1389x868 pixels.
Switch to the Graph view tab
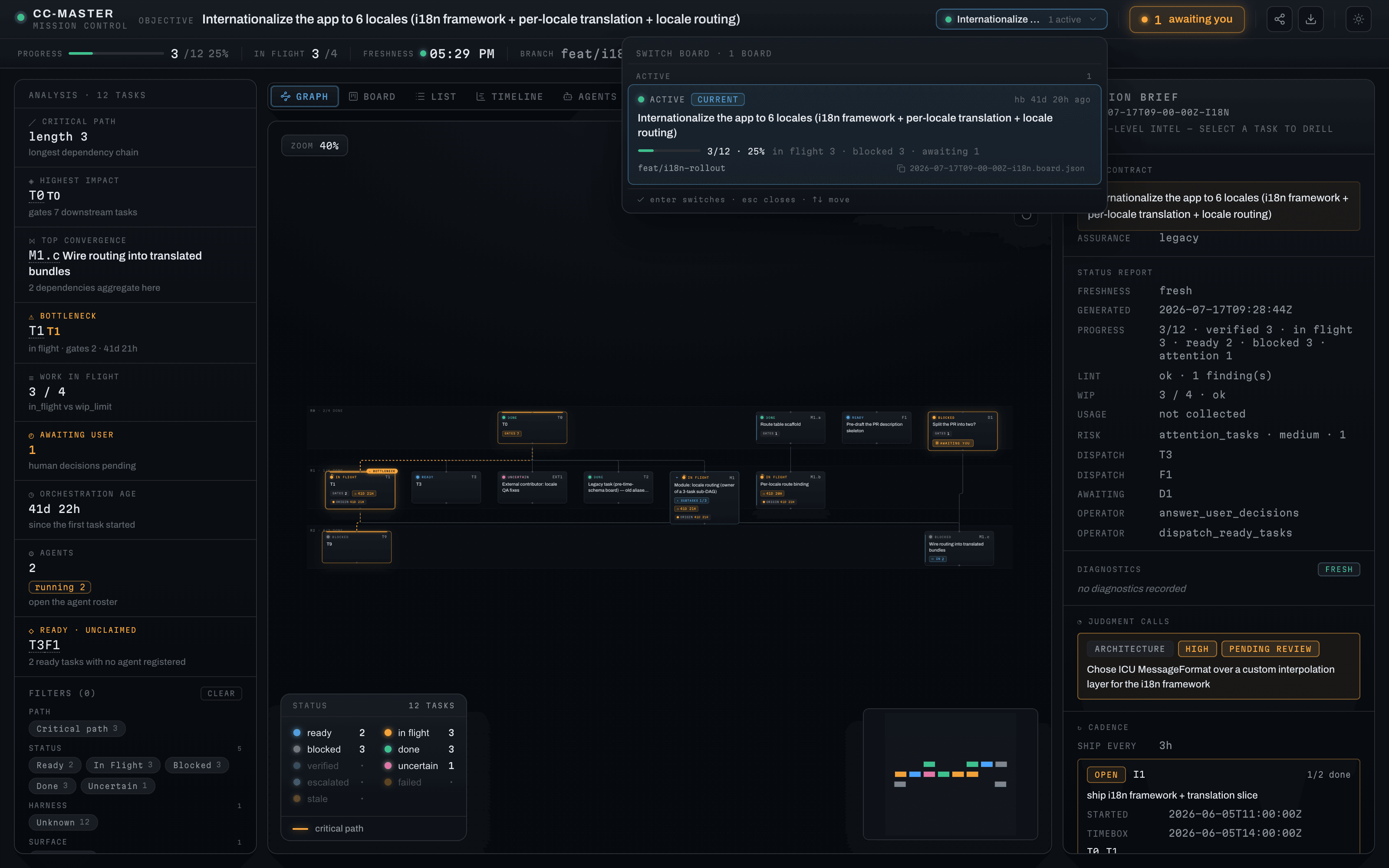pyautogui.click(x=304, y=96)
